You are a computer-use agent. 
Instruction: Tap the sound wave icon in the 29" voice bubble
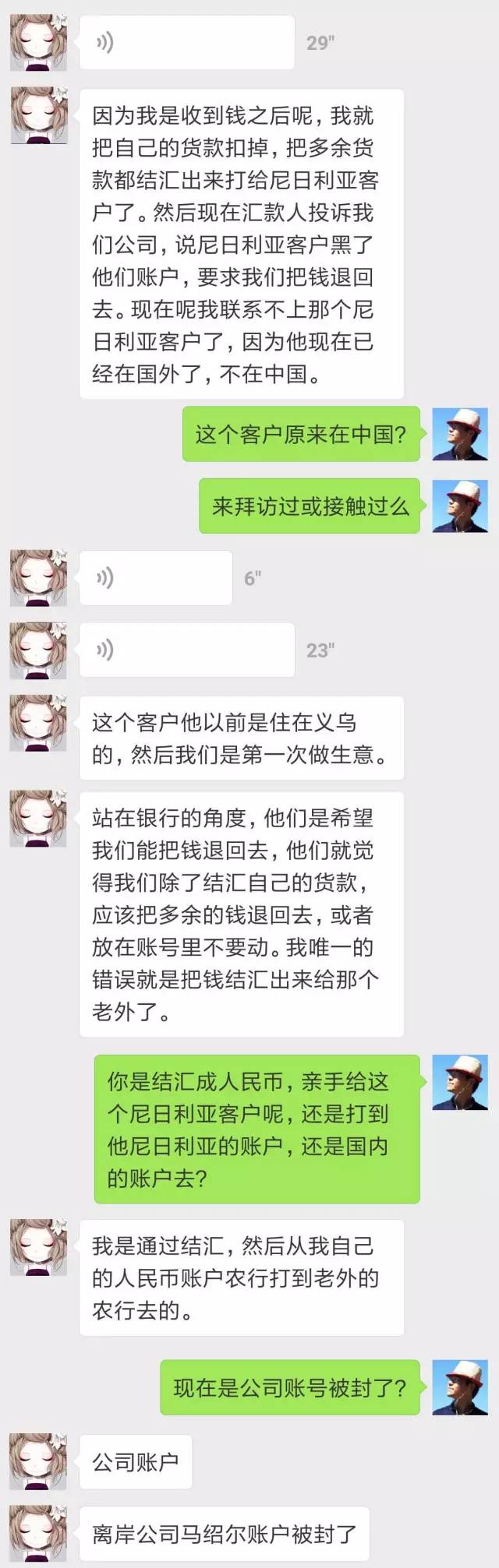[104, 43]
